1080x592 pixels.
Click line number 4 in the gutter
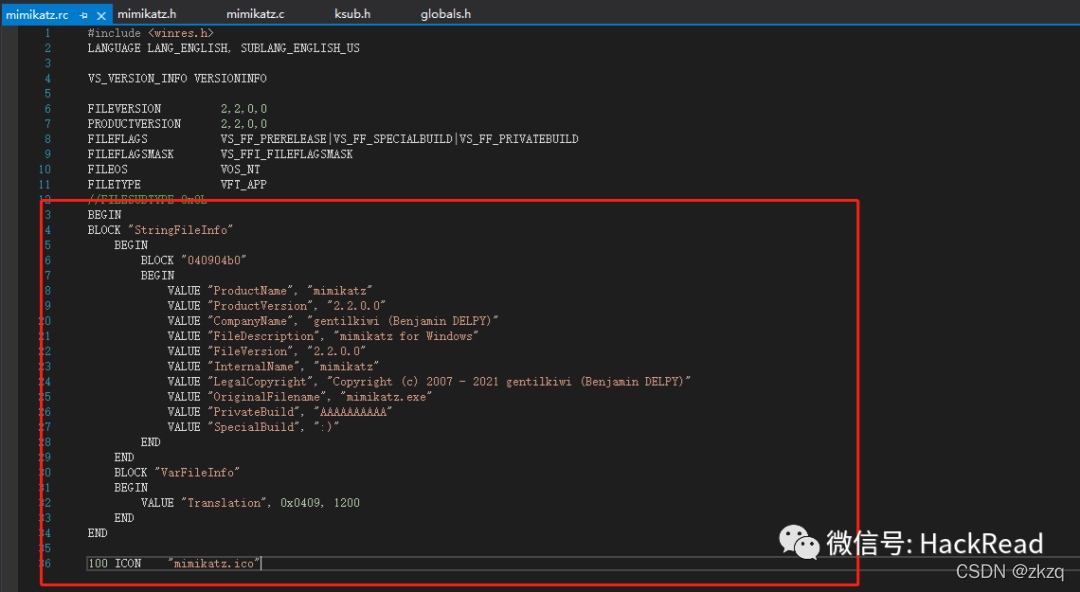[x=48, y=79]
